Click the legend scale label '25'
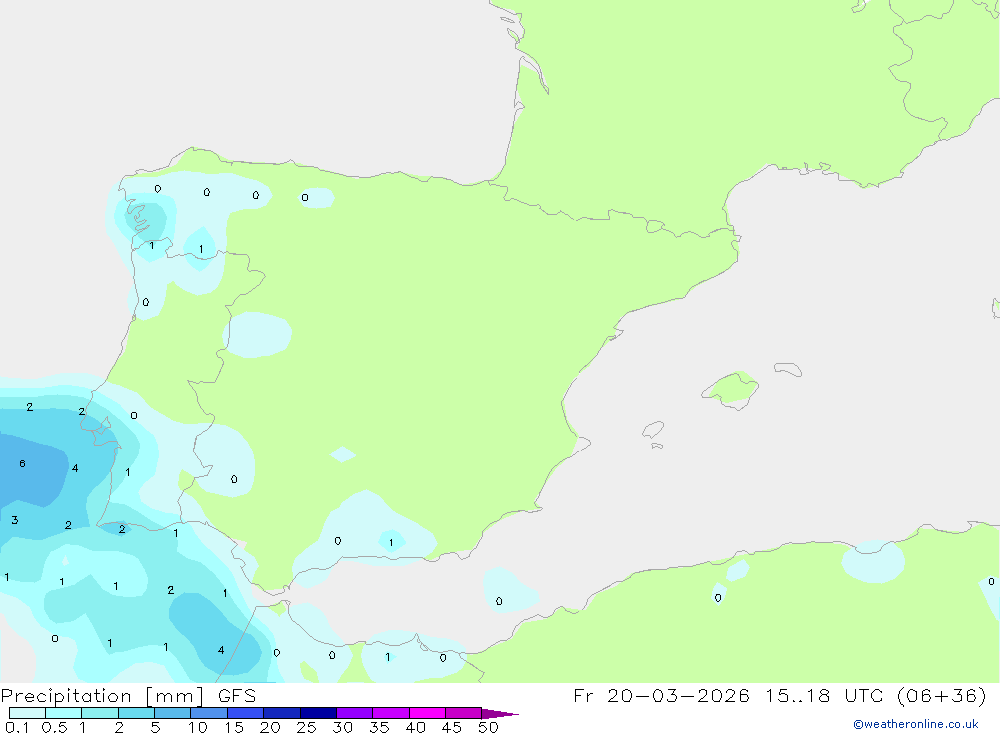Image resolution: width=1000 pixels, height=733 pixels. 306,727
